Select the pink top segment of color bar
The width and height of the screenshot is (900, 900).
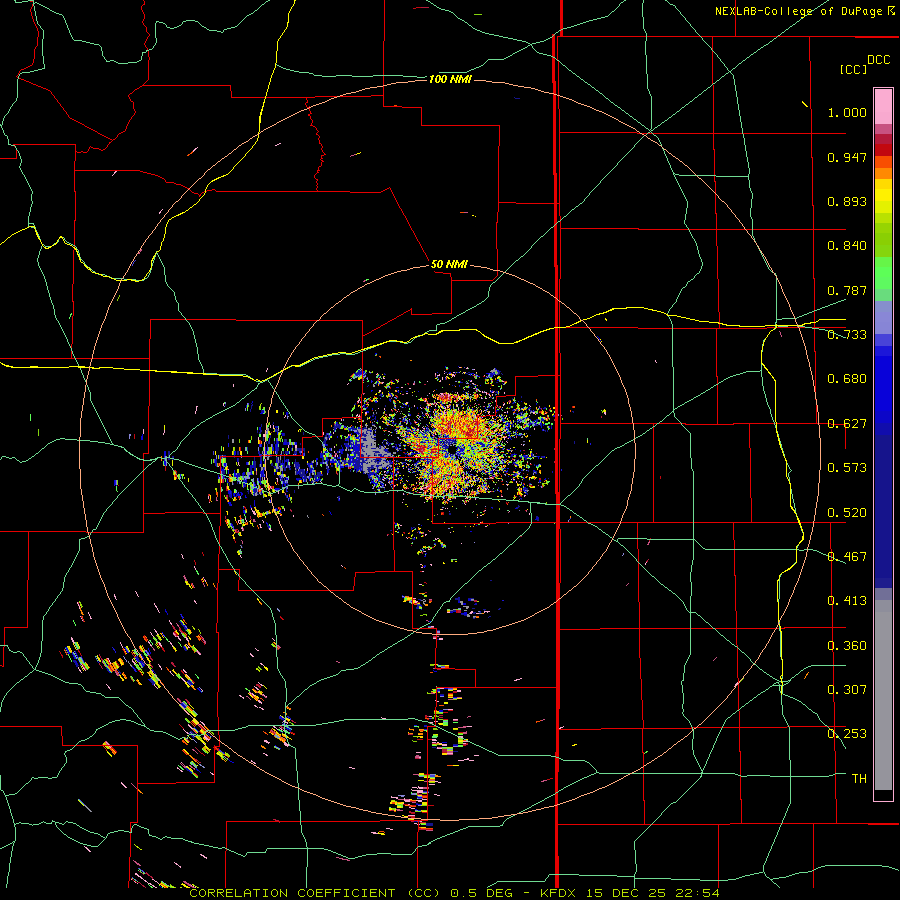click(883, 106)
